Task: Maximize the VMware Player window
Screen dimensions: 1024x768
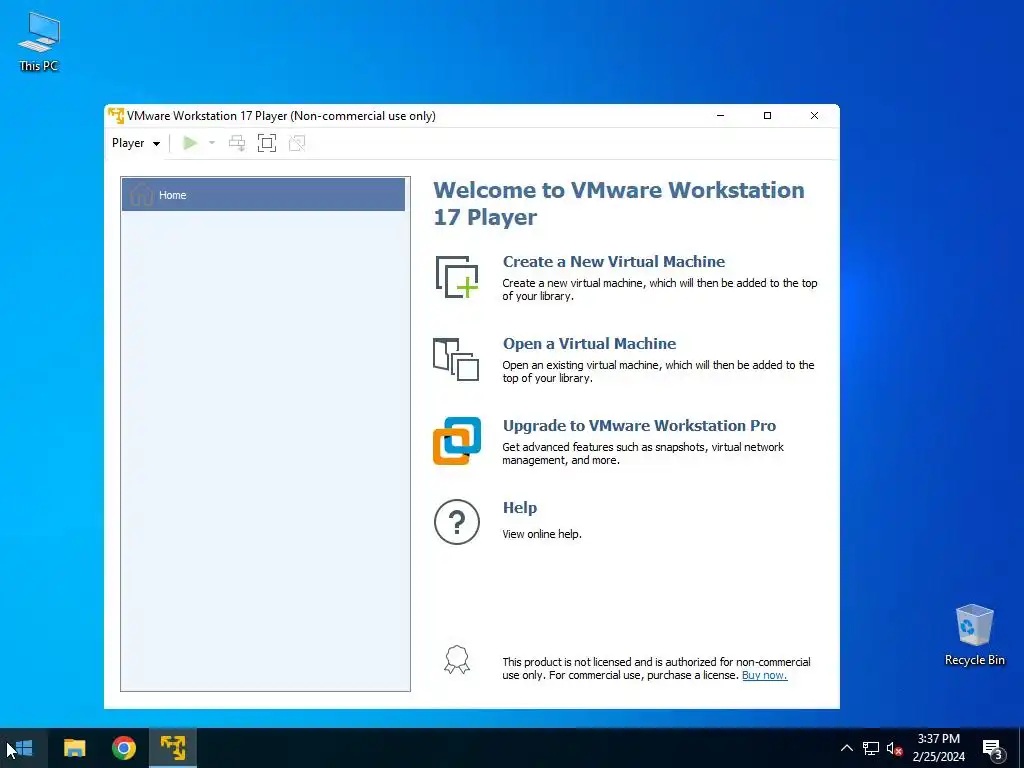Action: point(767,116)
